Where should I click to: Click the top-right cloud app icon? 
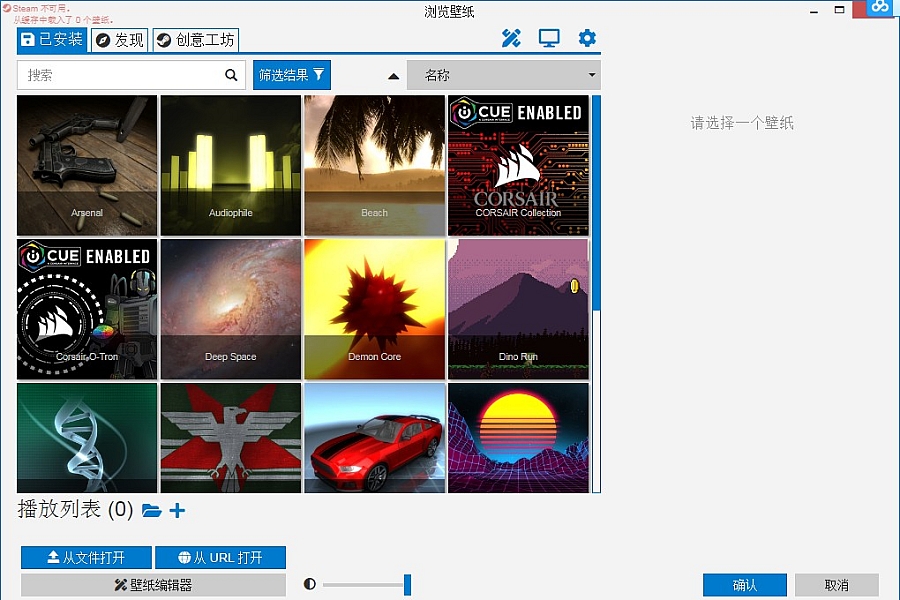coord(879,8)
